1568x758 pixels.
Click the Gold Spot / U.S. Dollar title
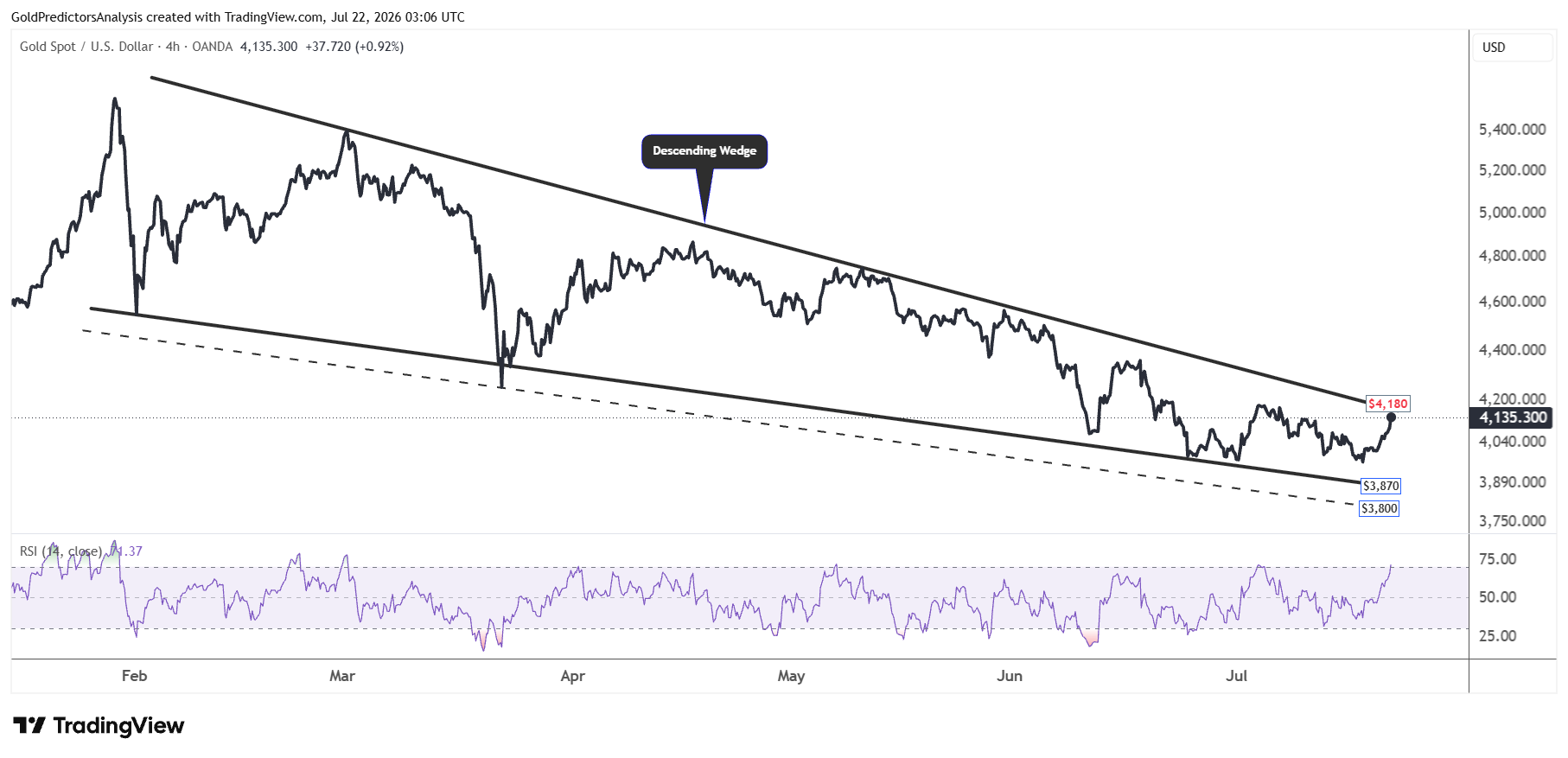[x=86, y=47]
